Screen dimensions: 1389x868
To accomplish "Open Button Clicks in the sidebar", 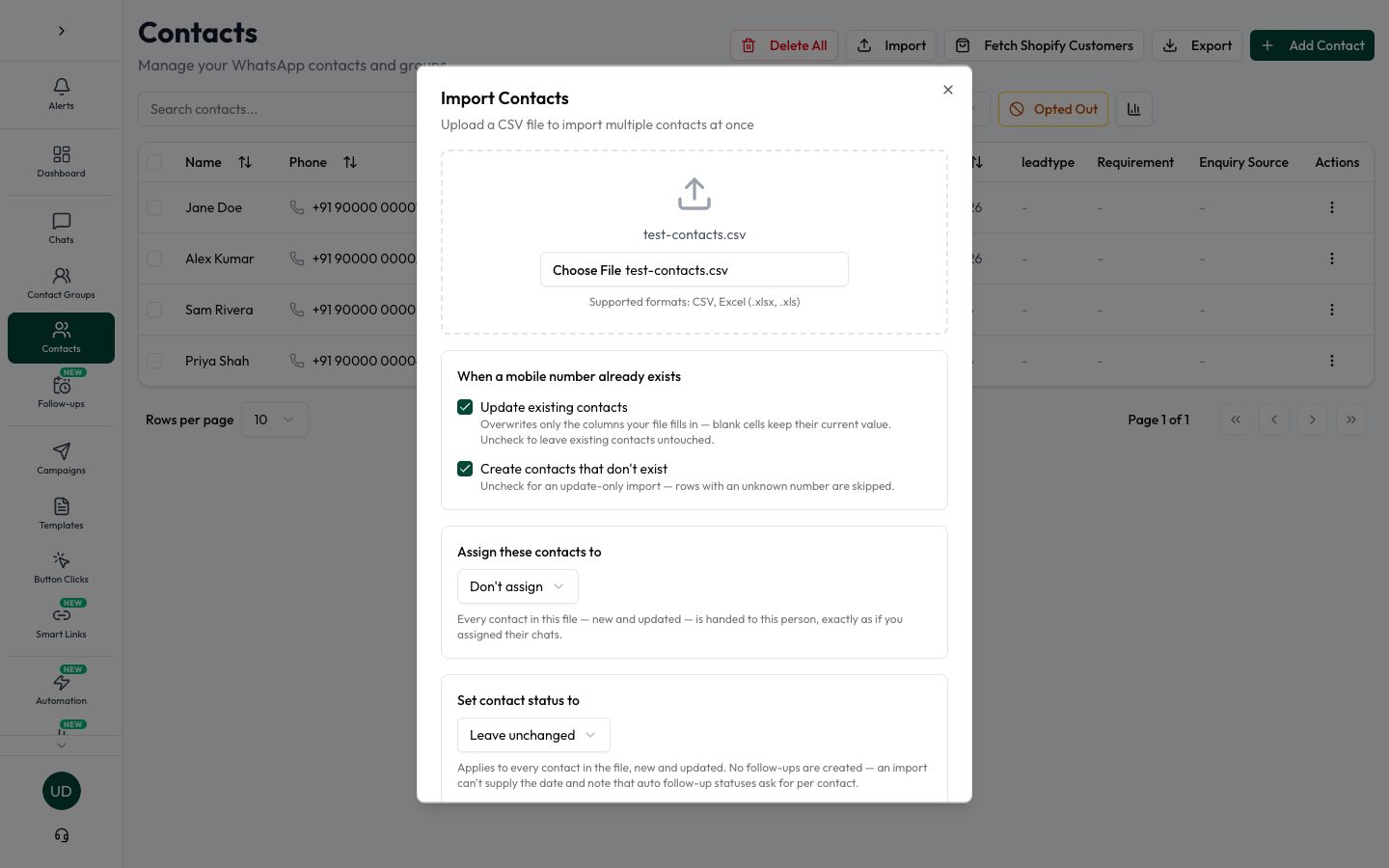I will (x=61, y=568).
